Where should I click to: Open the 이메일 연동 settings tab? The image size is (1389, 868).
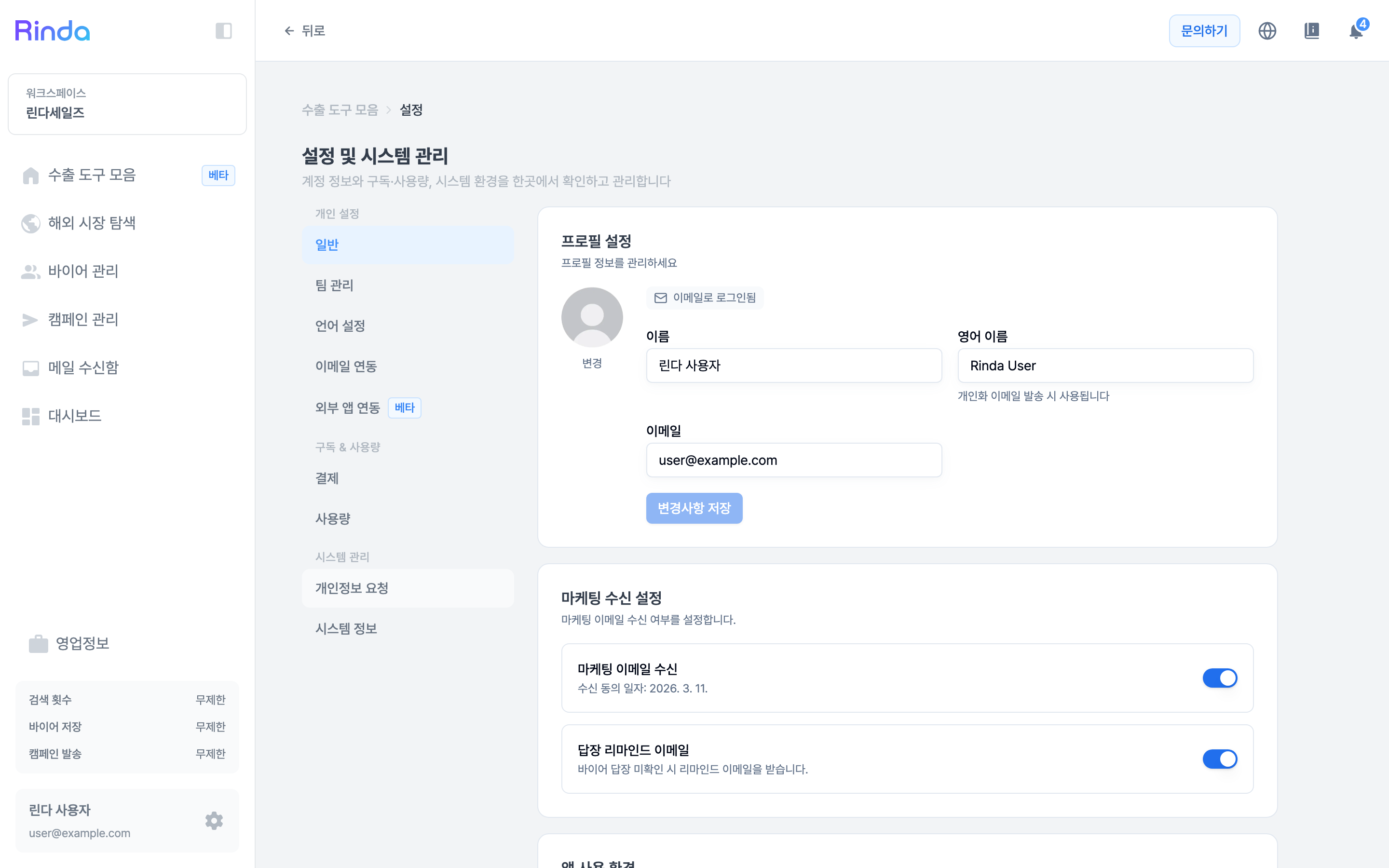(408, 366)
